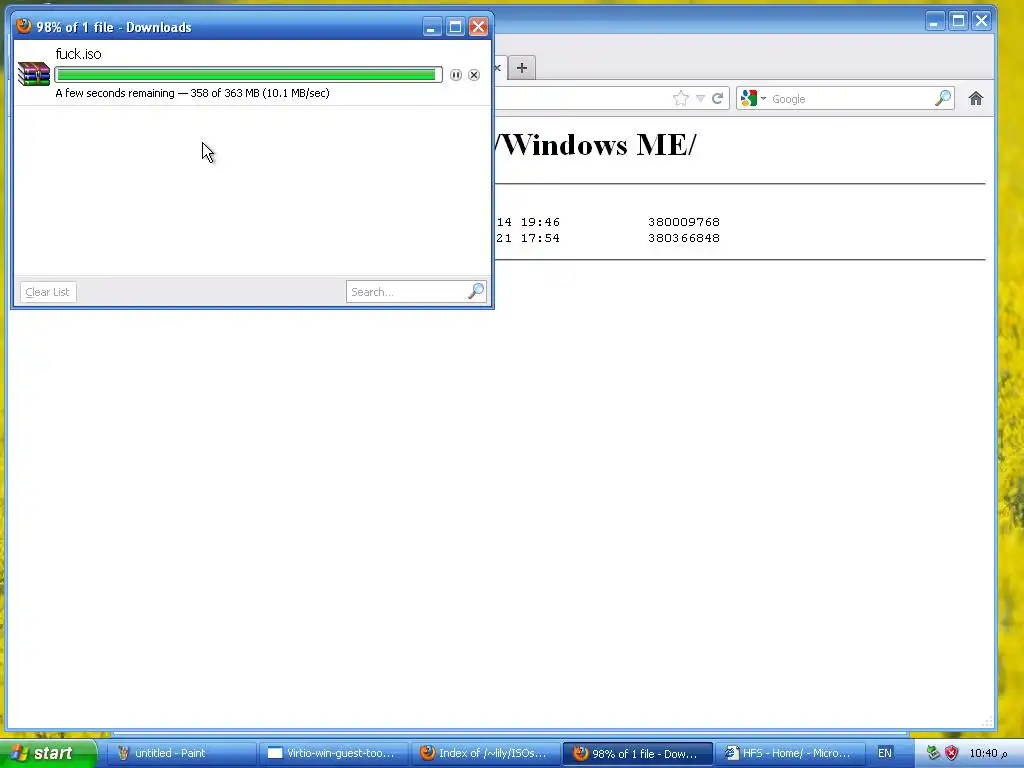Switch to Virtio-win-guest-tools taskbar item
The width and height of the screenshot is (1024, 768).
334,753
